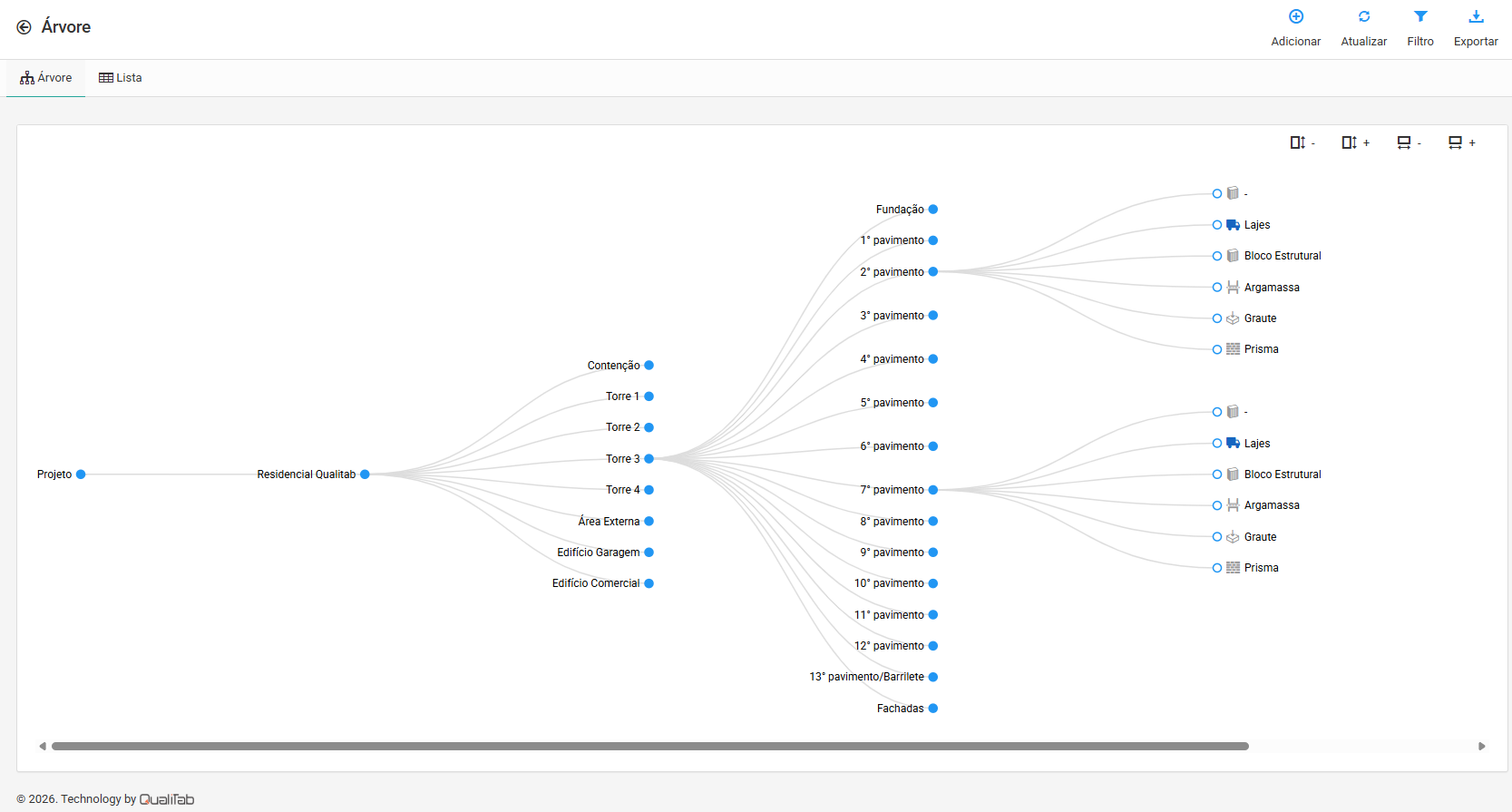1512x812 pixels.
Task: Collapse the Projeto root node
Action: (81, 474)
